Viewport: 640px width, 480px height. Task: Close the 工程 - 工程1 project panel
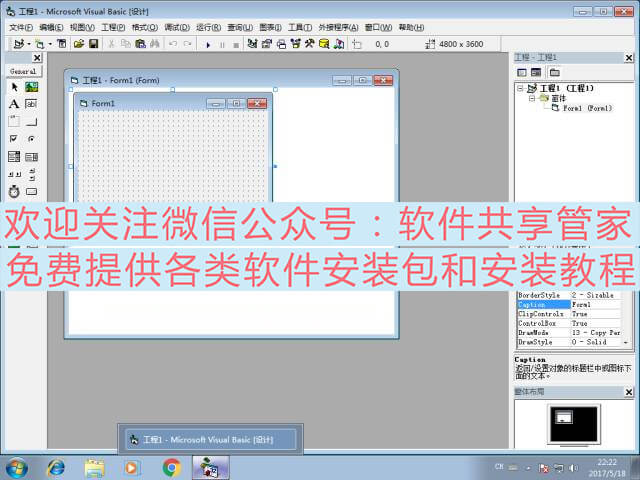(629, 58)
